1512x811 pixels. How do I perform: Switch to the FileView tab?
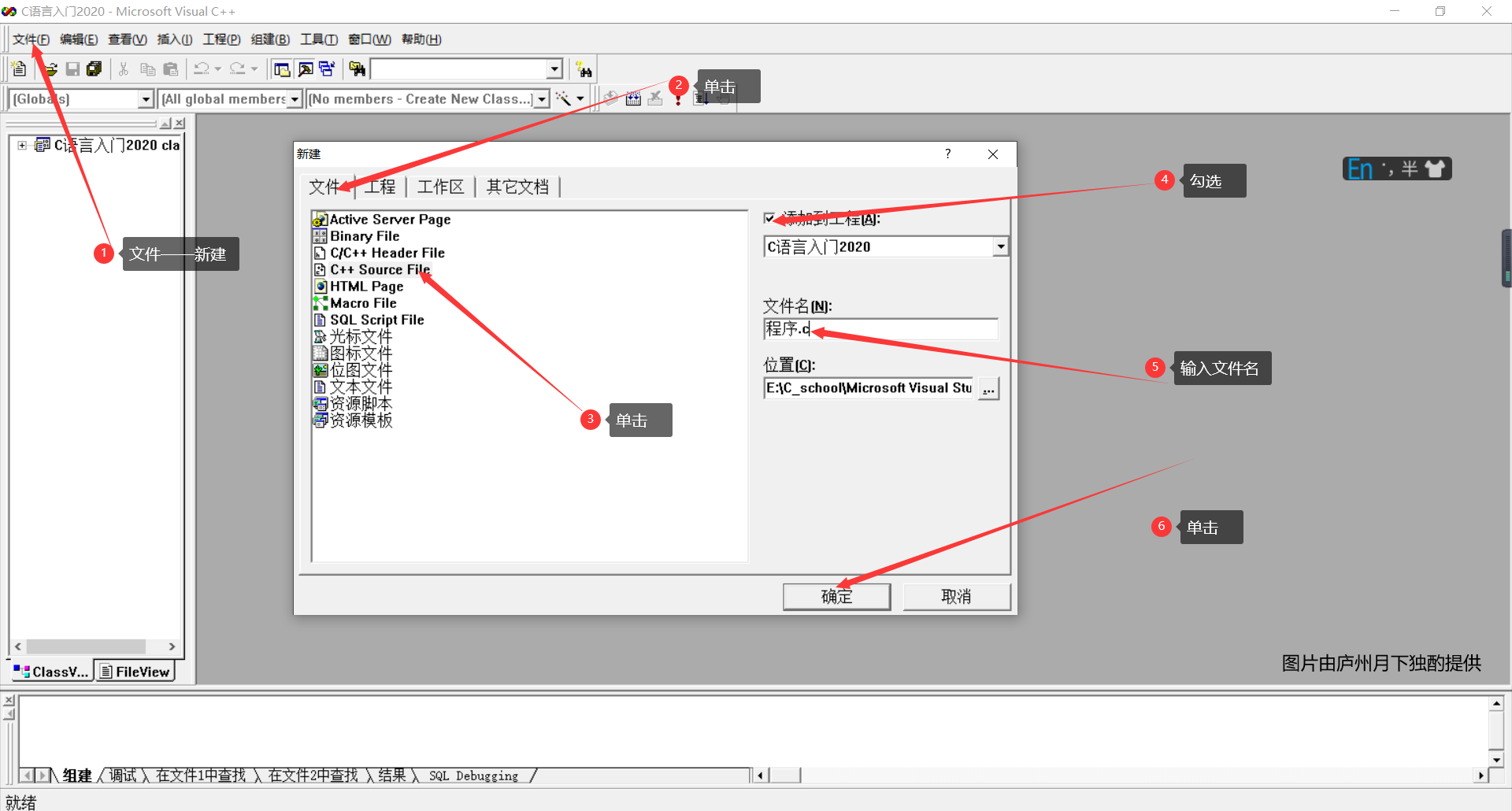pos(135,671)
